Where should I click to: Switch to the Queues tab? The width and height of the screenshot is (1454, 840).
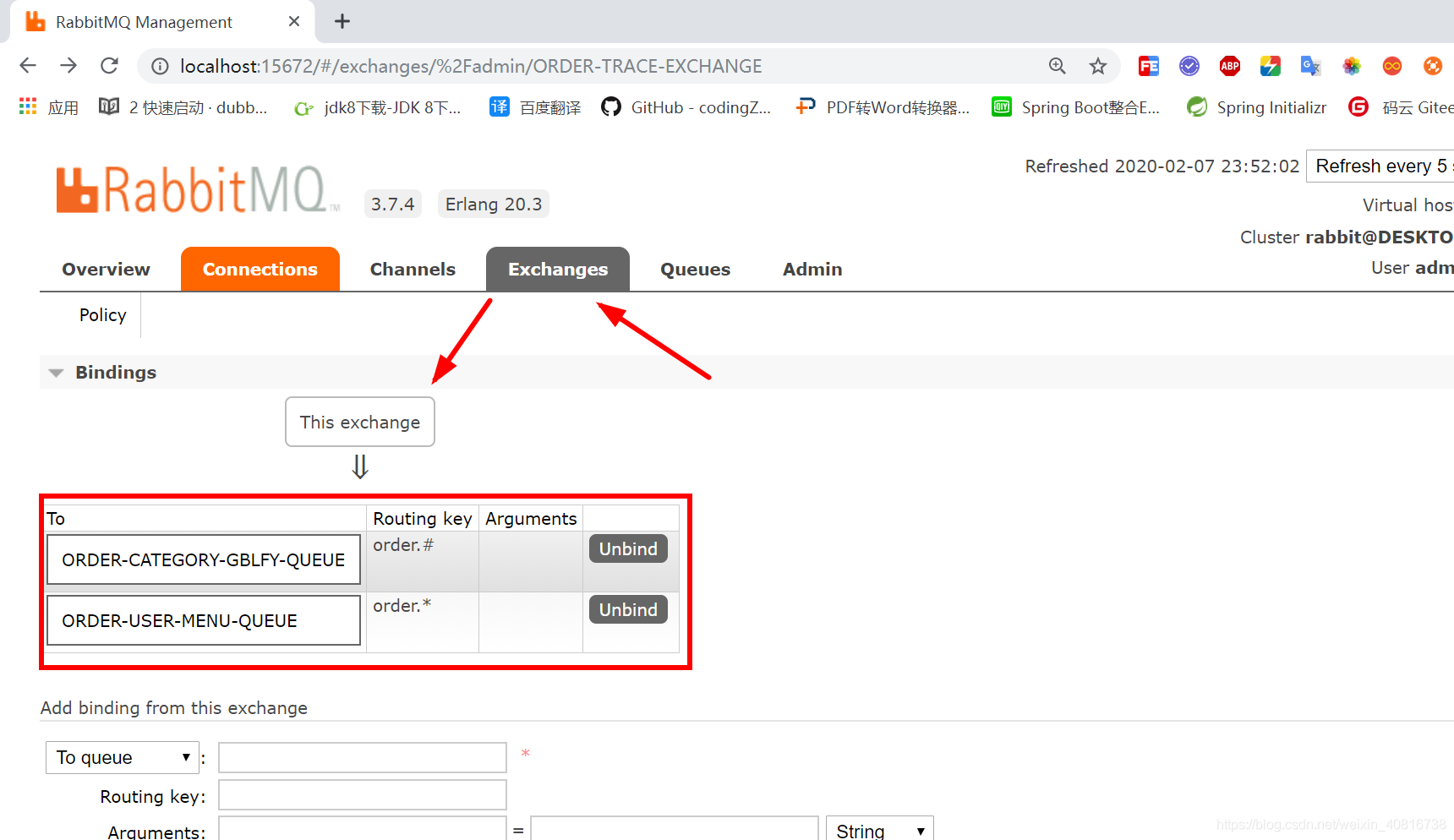(x=695, y=270)
